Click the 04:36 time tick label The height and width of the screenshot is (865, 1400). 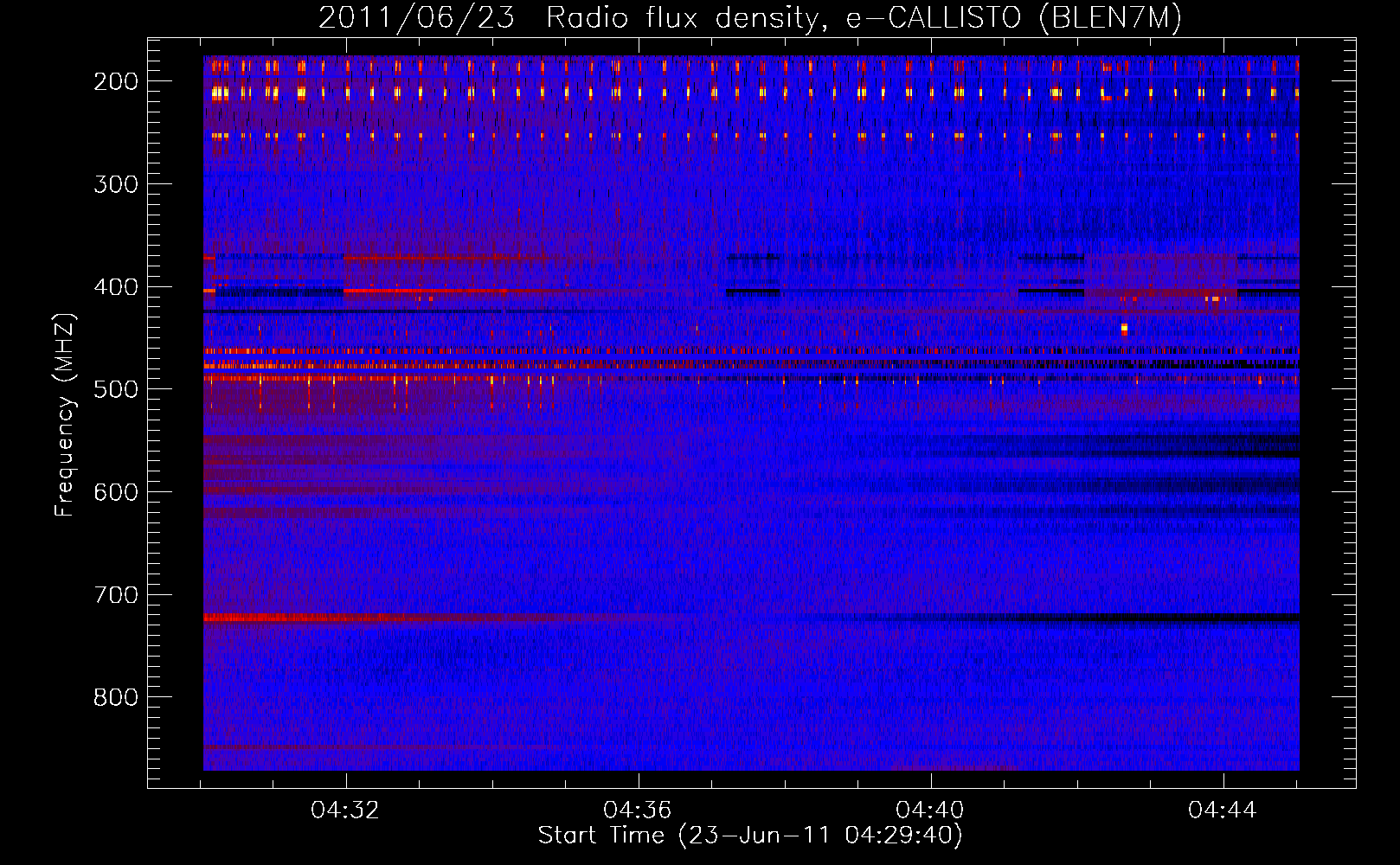(x=638, y=811)
